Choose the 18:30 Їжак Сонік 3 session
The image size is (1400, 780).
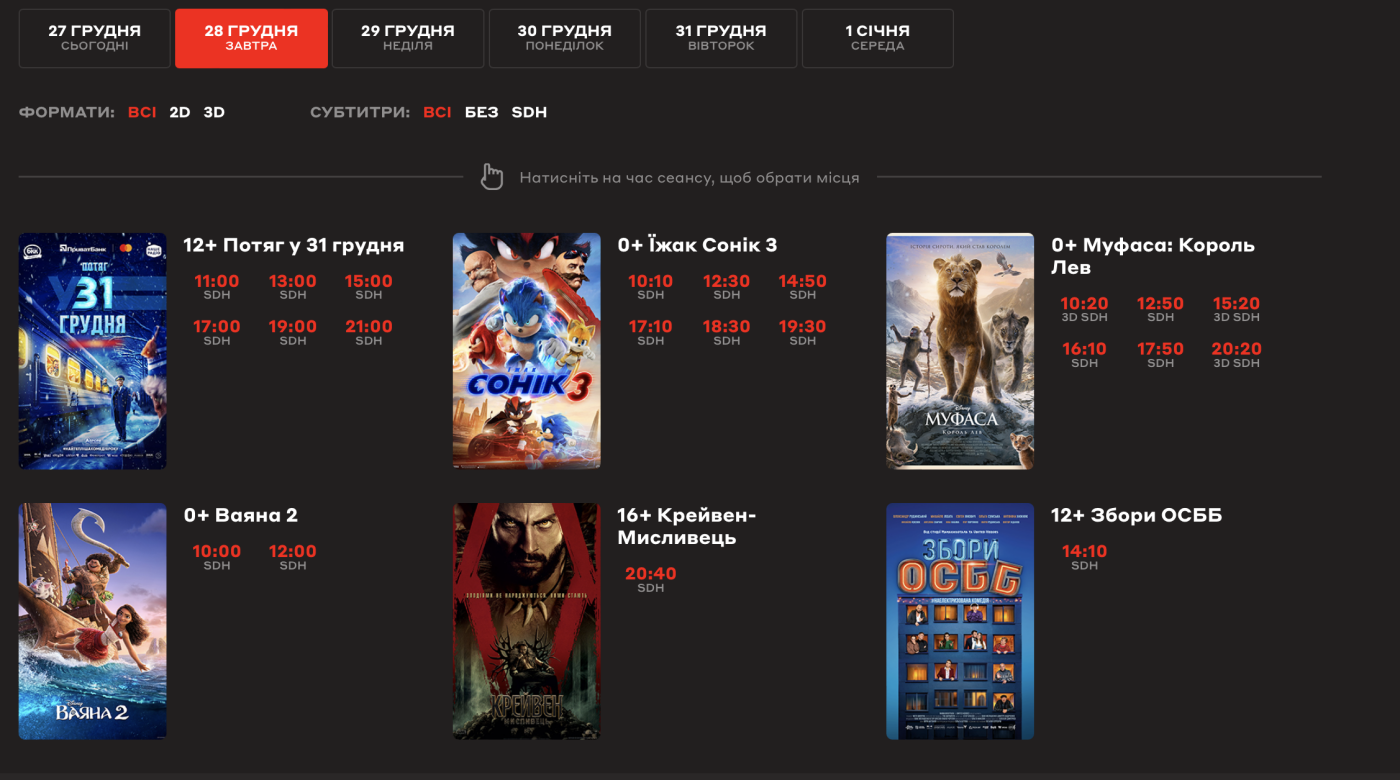point(727,332)
